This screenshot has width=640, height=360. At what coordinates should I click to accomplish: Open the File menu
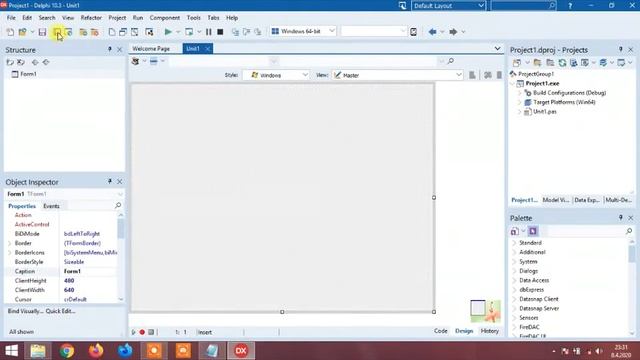tap(11, 18)
